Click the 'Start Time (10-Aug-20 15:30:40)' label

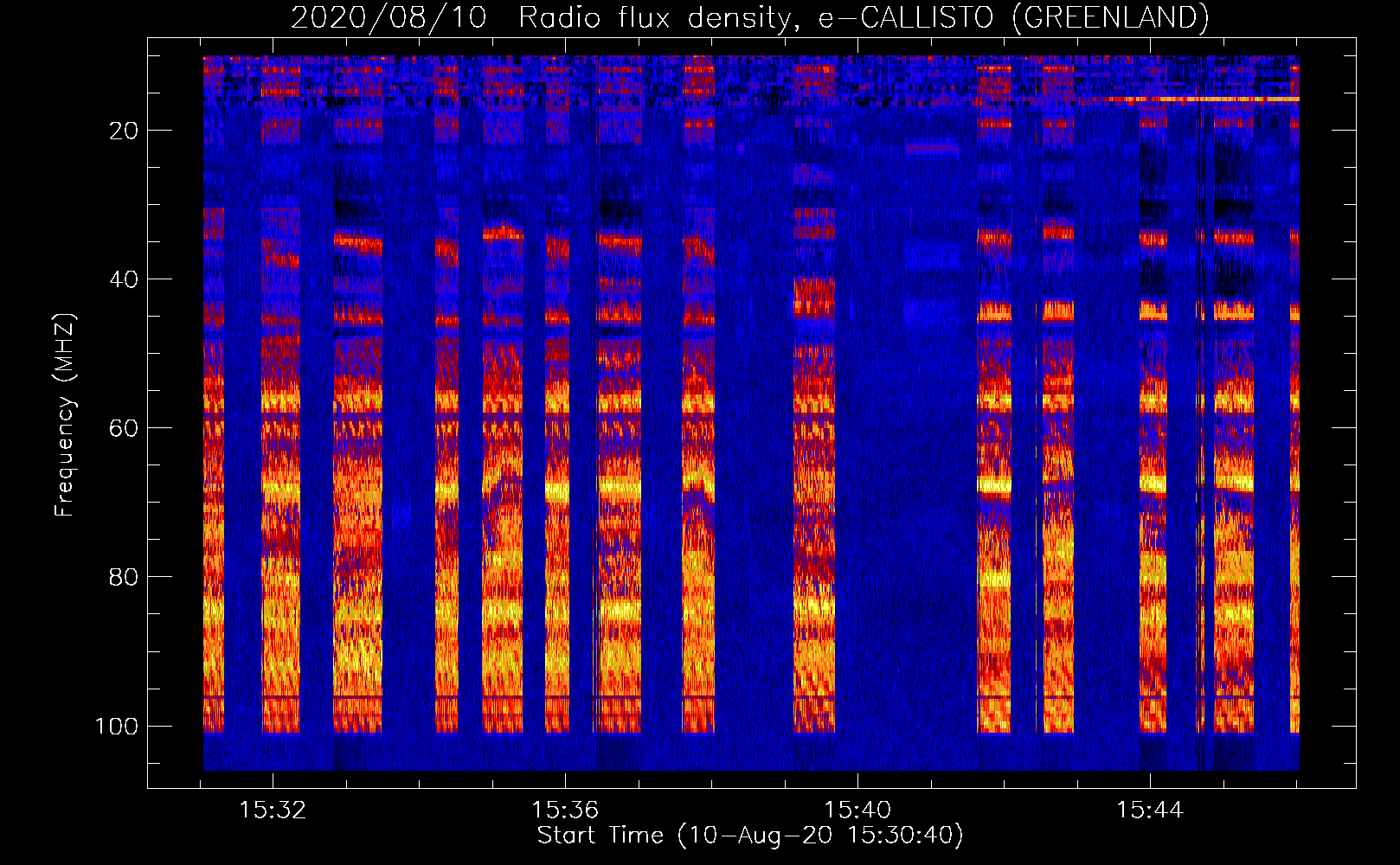click(750, 836)
